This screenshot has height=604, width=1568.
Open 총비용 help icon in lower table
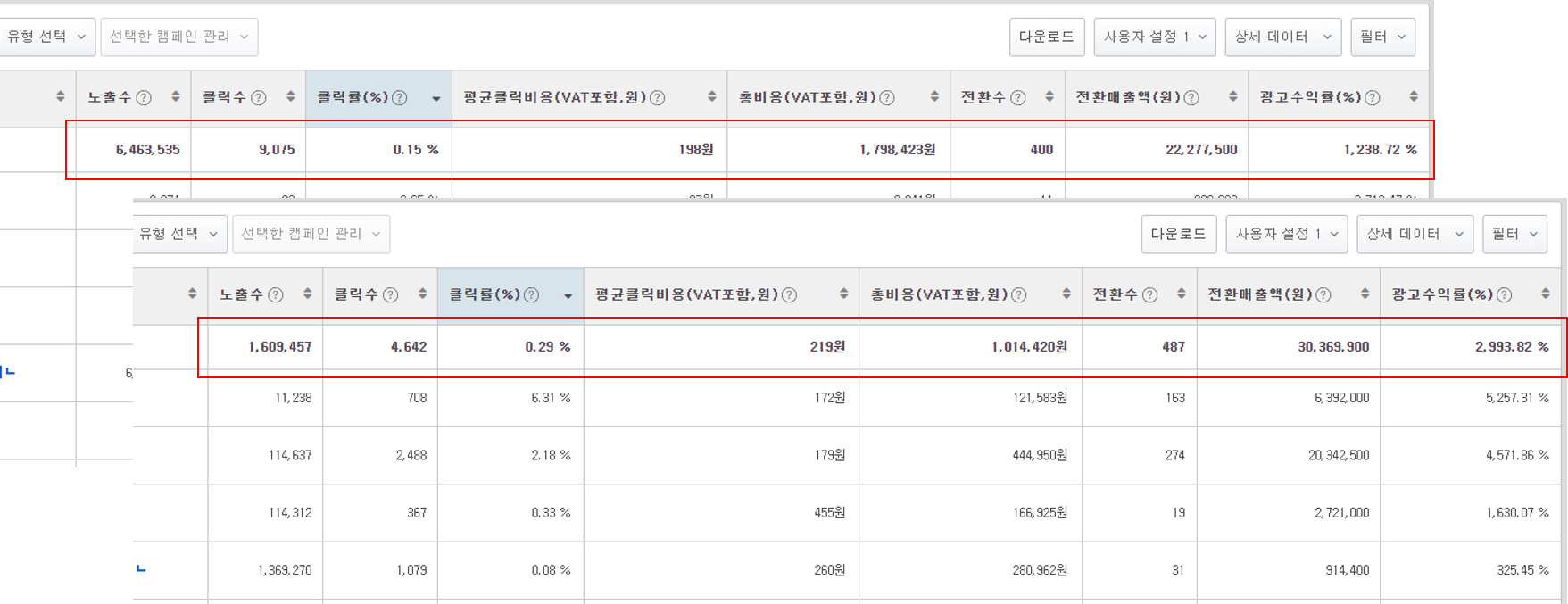[1019, 295]
